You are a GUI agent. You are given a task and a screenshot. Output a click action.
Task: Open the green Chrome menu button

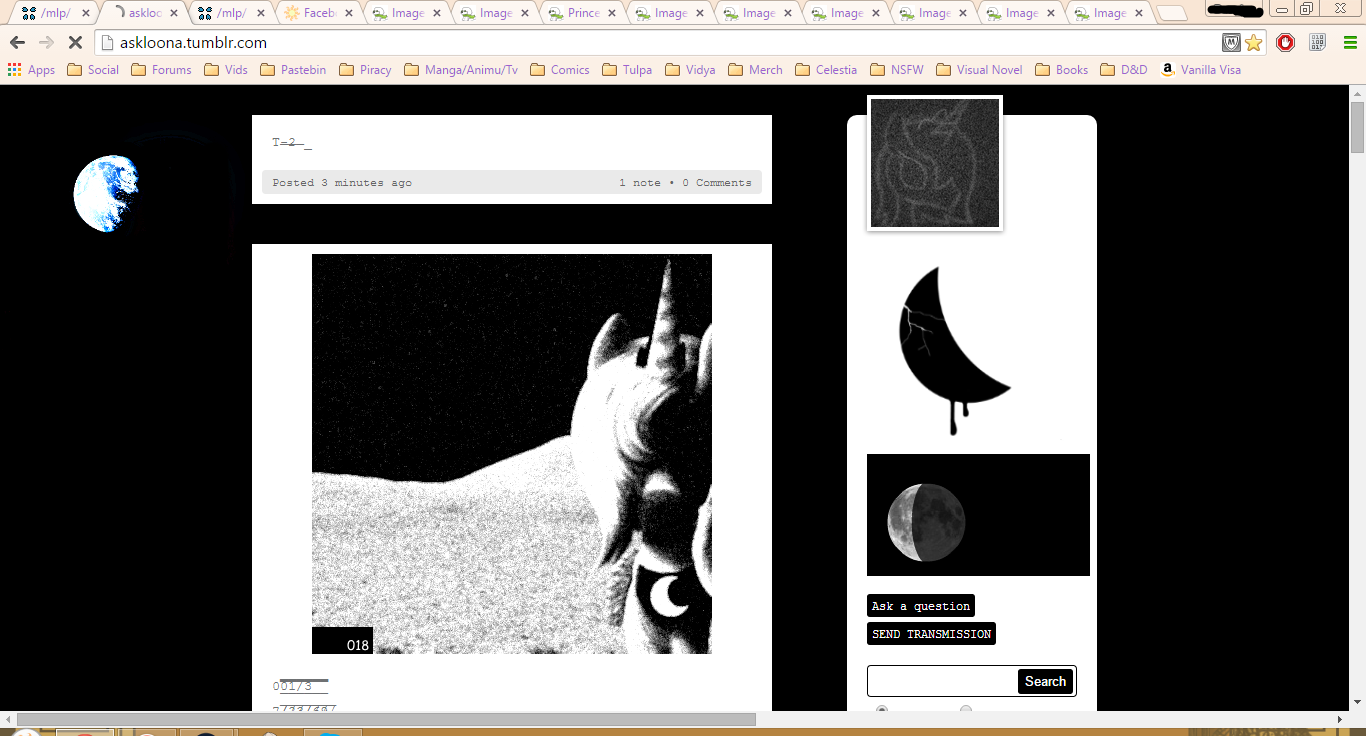point(1349,43)
